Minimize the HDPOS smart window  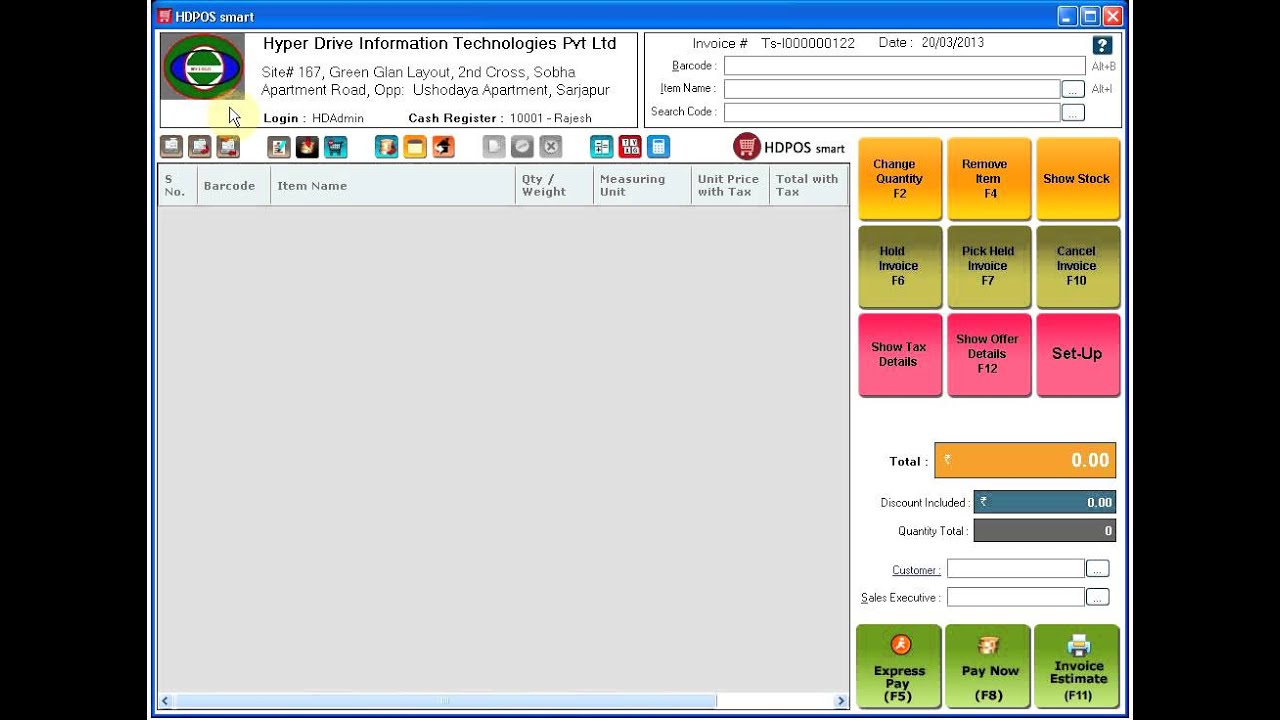click(1067, 16)
